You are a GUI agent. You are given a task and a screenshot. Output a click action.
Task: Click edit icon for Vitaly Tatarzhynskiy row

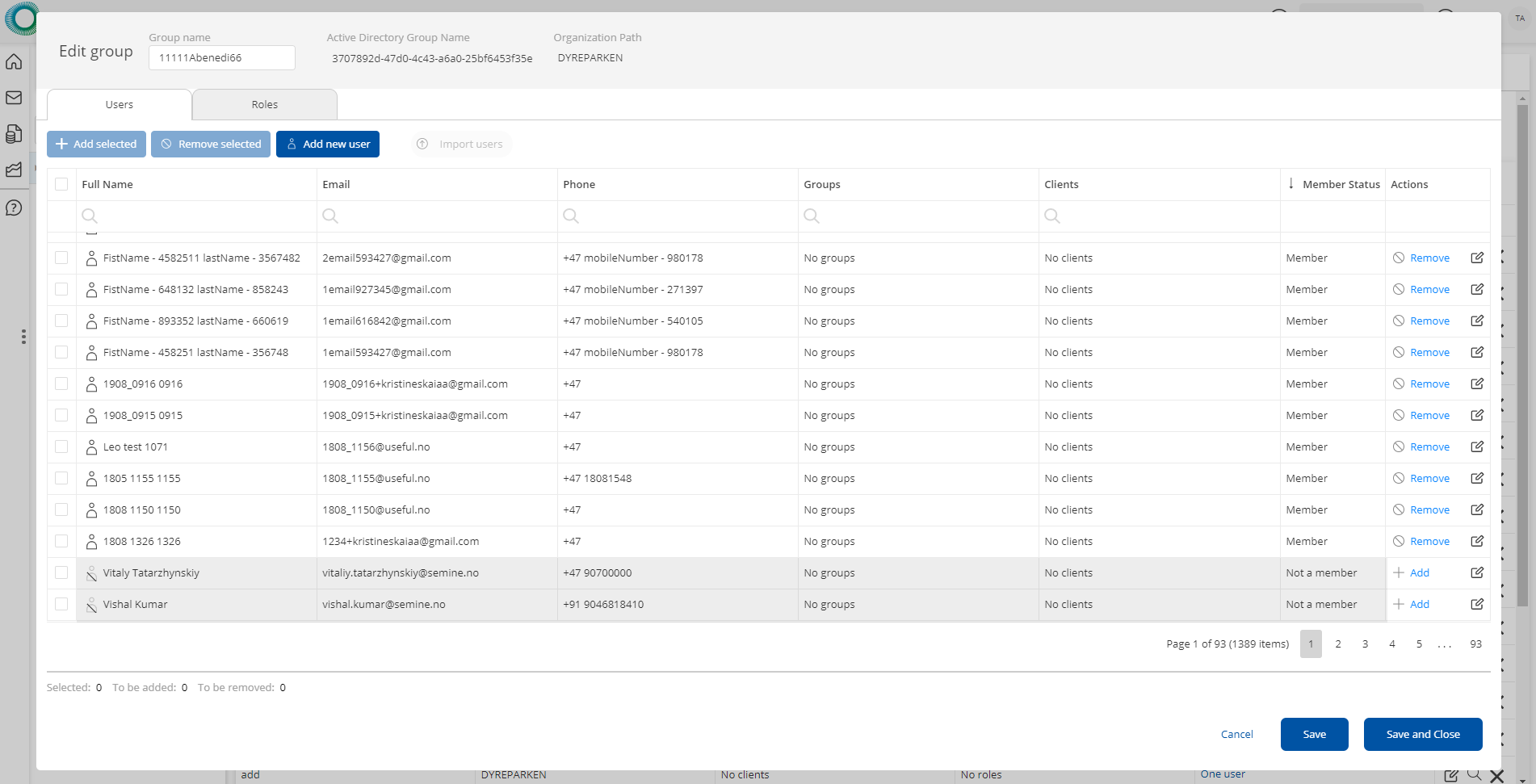click(x=1477, y=572)
